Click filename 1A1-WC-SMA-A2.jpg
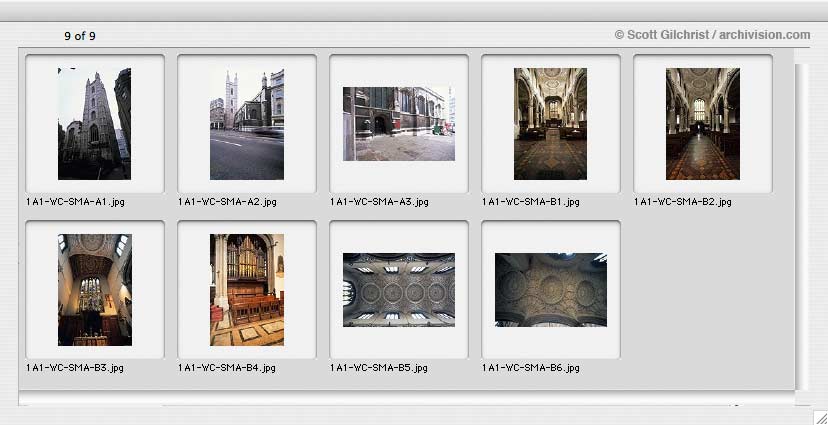 click(x=227, y=202)
